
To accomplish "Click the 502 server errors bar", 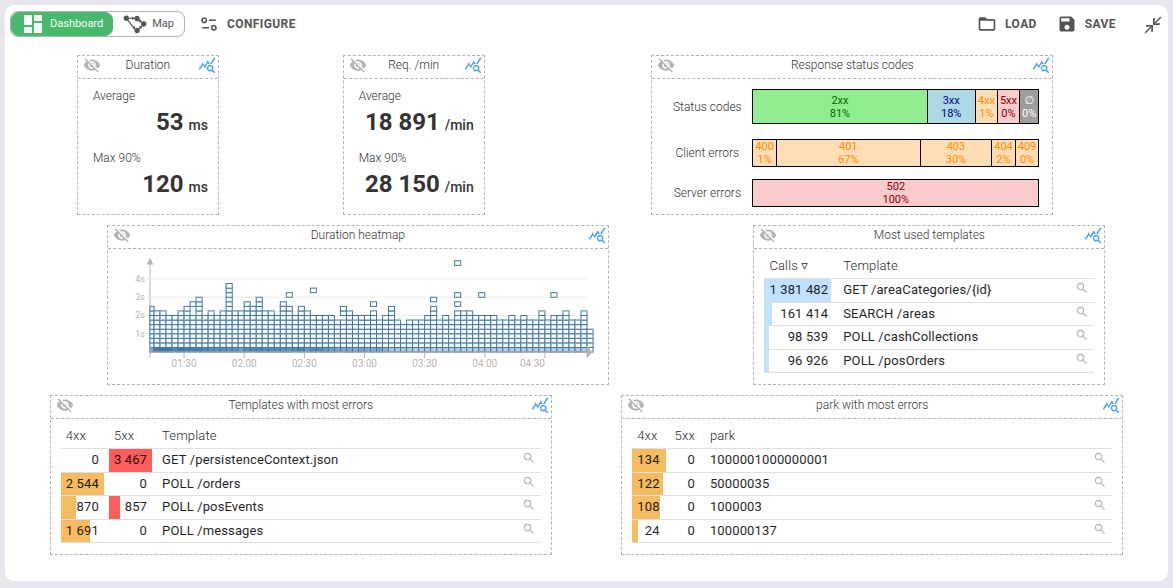I will [894, 192].
